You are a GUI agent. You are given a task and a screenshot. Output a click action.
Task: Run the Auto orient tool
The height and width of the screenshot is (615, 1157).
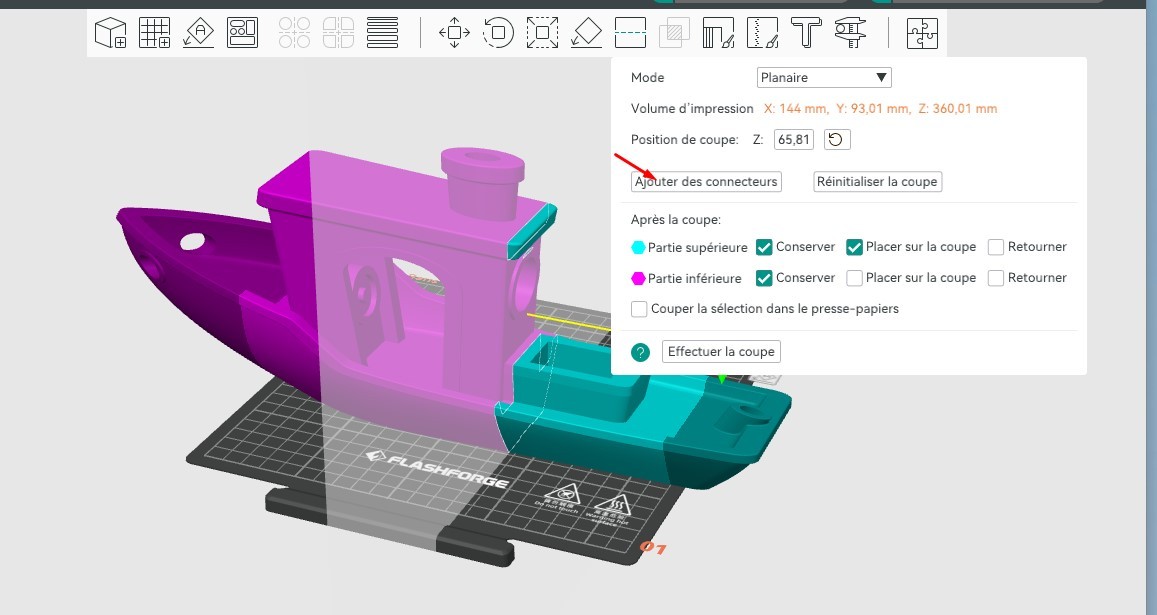click(x=198, y=33)
